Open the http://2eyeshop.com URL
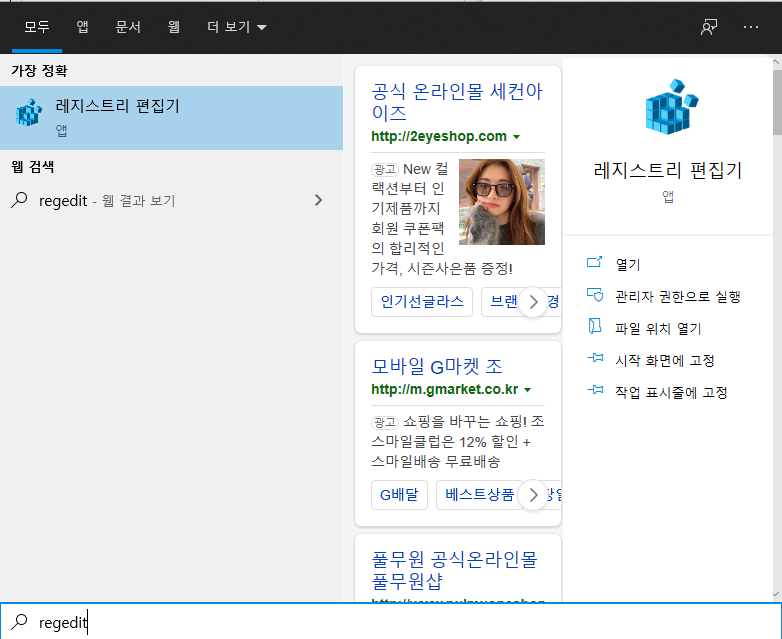Screen dimensions: 782x639 click(x=439, y=136)
